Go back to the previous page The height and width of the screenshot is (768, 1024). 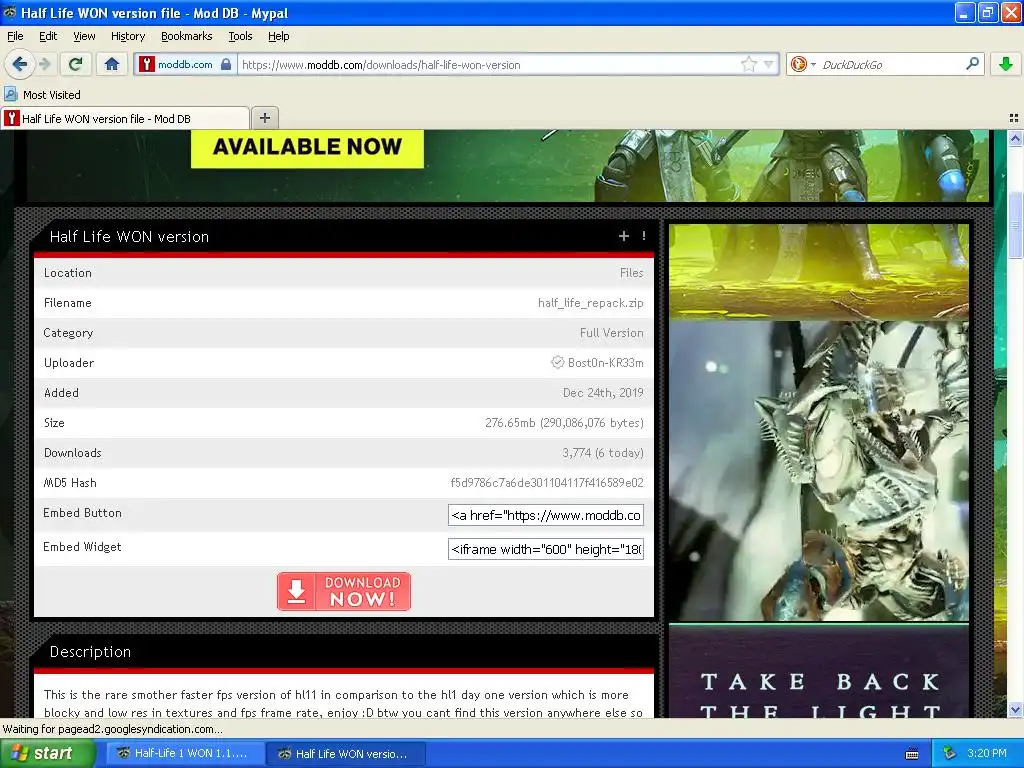[19, 64]
